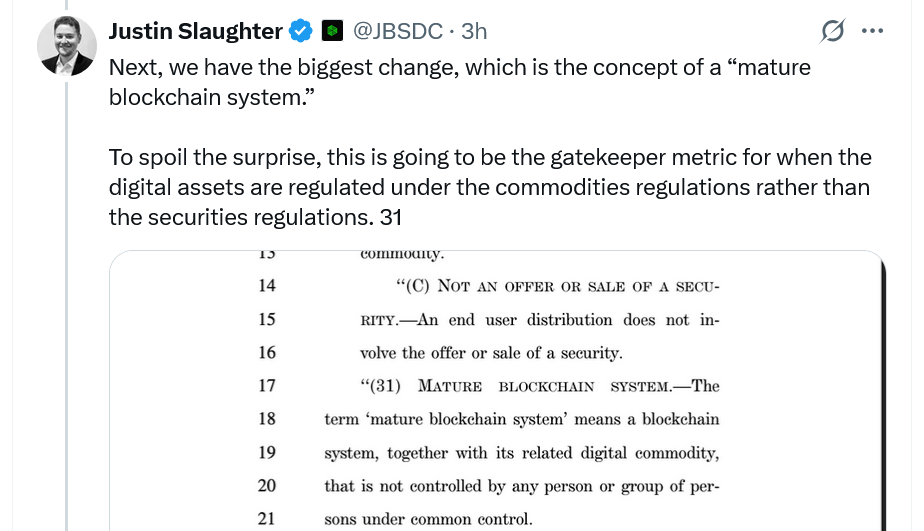Screen dimensions: 924x531
Task: Click the blue verified checkmark badge
Action: (300, 32)
